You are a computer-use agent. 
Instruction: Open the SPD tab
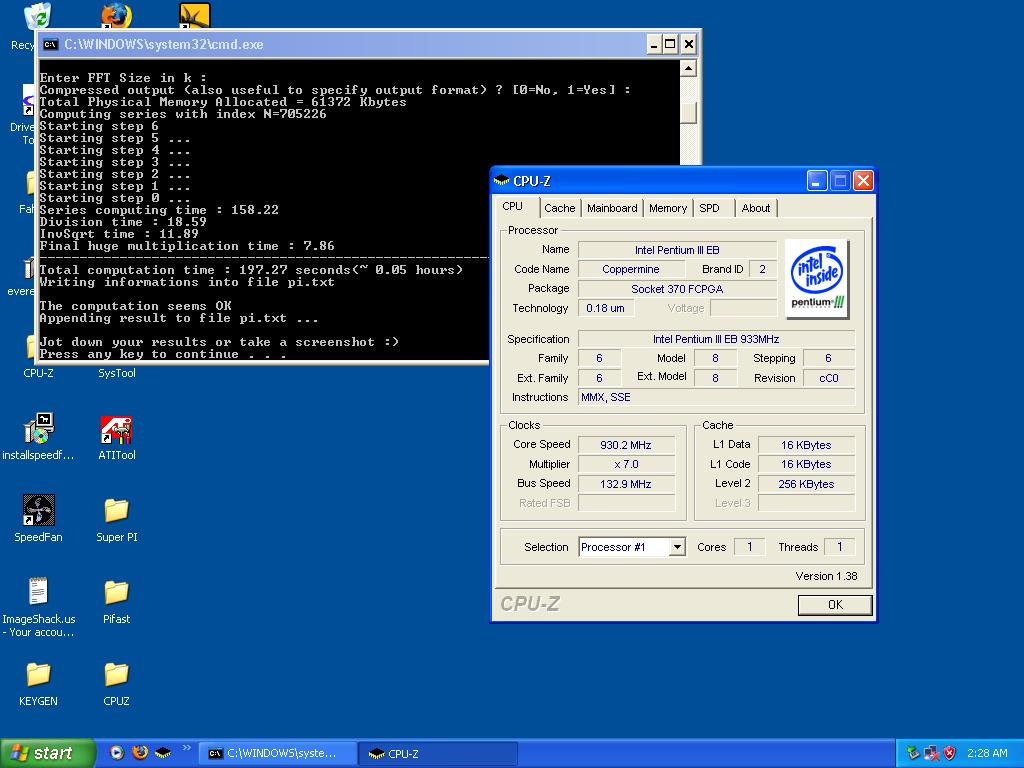pos(709,208)
